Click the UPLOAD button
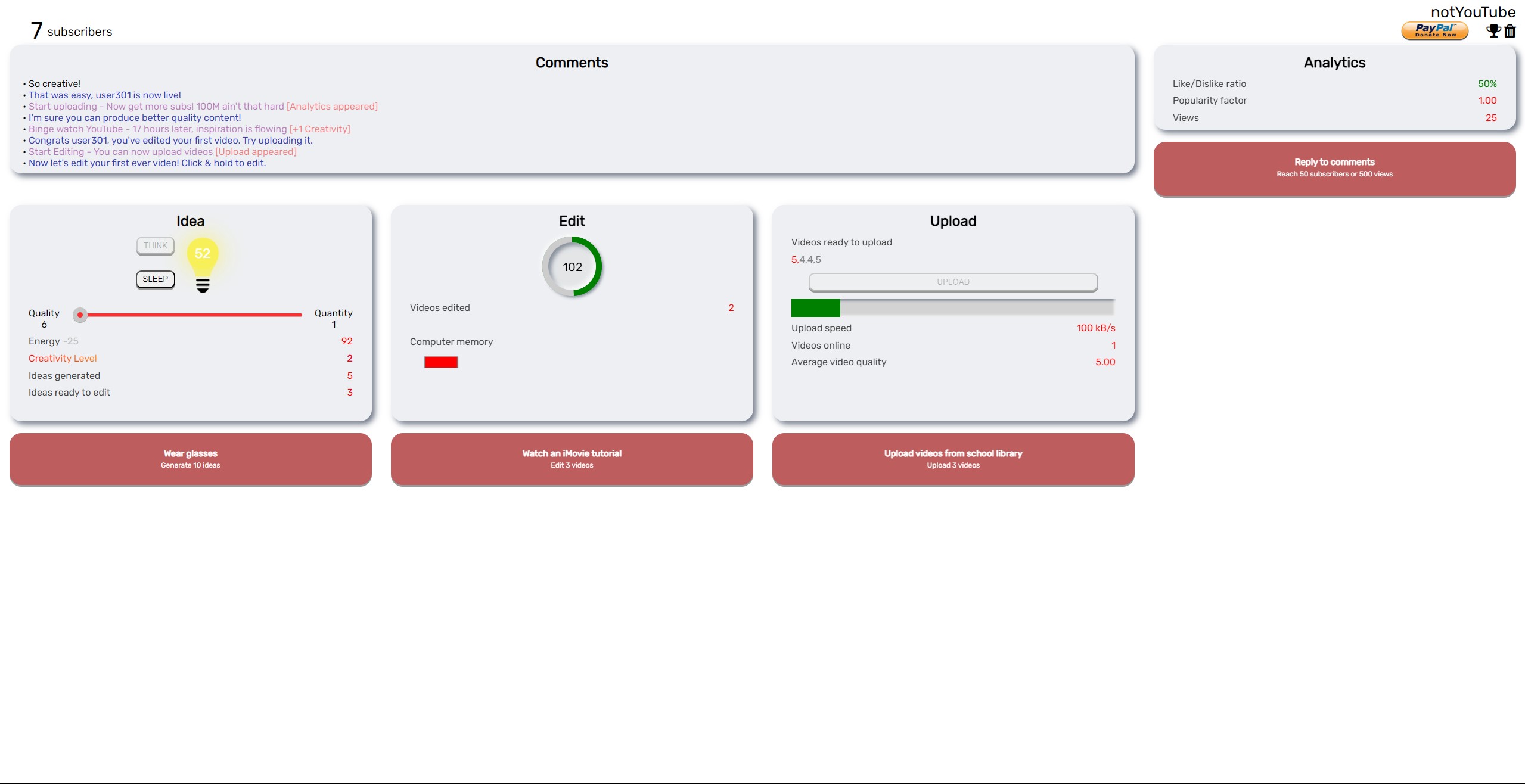 click(953, 282)
